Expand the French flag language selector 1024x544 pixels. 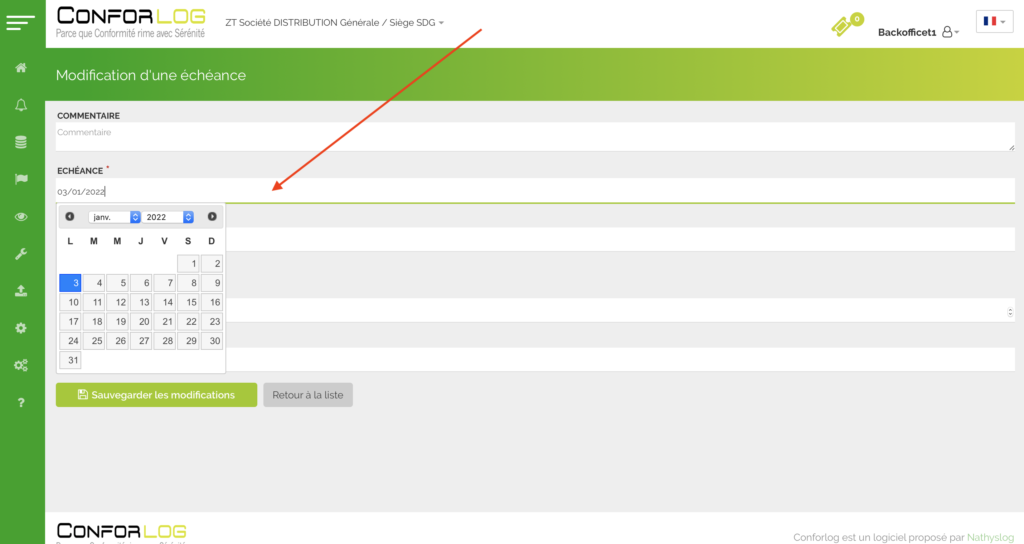pos(994,22)
